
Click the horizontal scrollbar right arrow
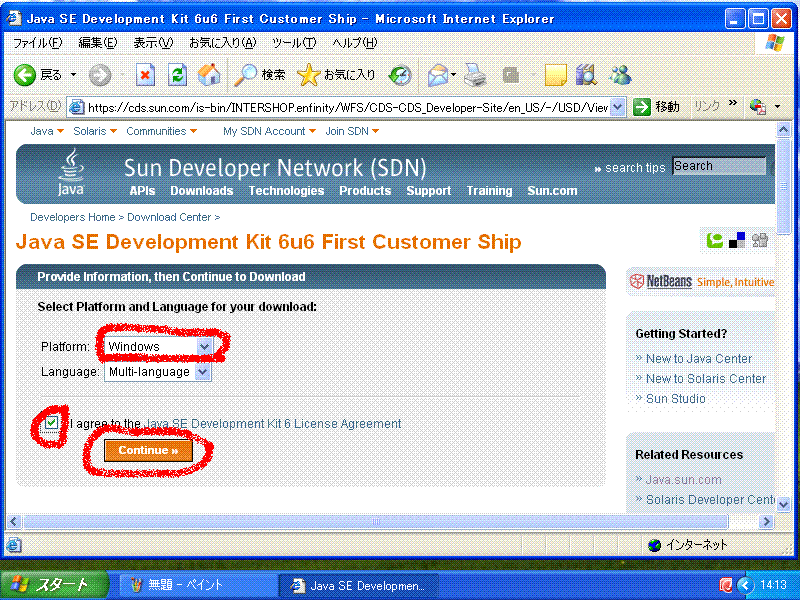(766, 521)
